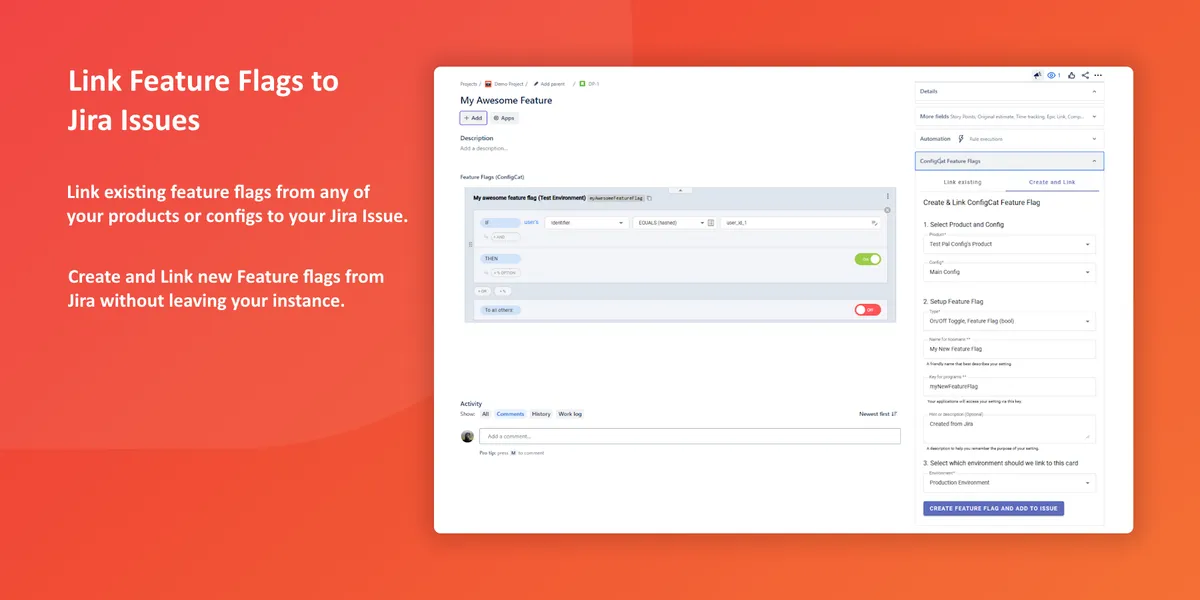Click the Name for humans field

point(1009,349)
